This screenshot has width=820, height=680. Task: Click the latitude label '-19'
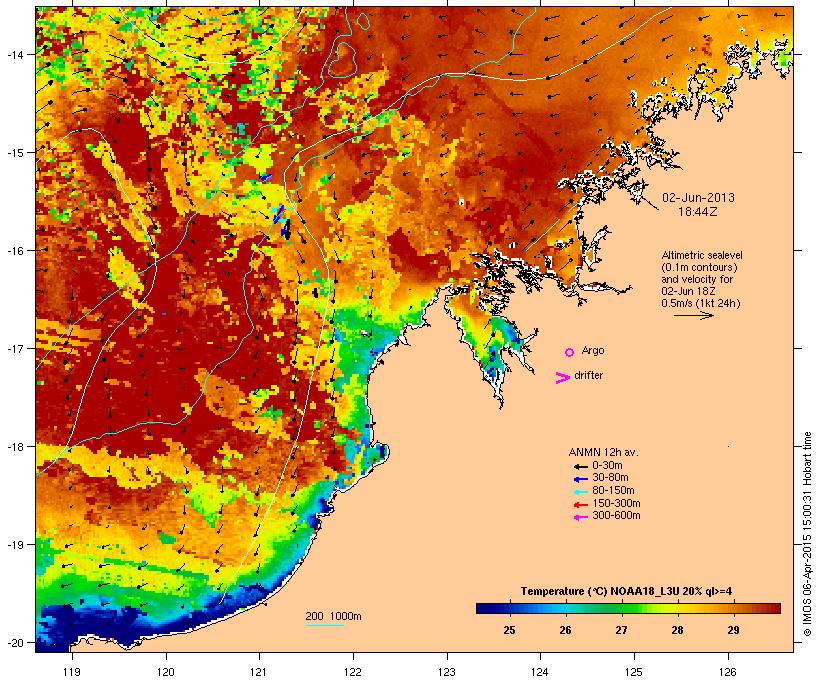15,545
